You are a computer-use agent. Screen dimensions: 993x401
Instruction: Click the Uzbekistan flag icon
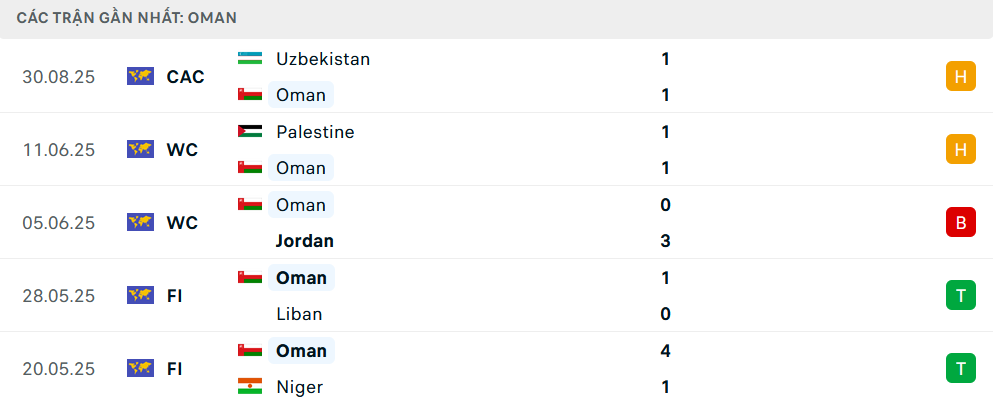(250, 59)
